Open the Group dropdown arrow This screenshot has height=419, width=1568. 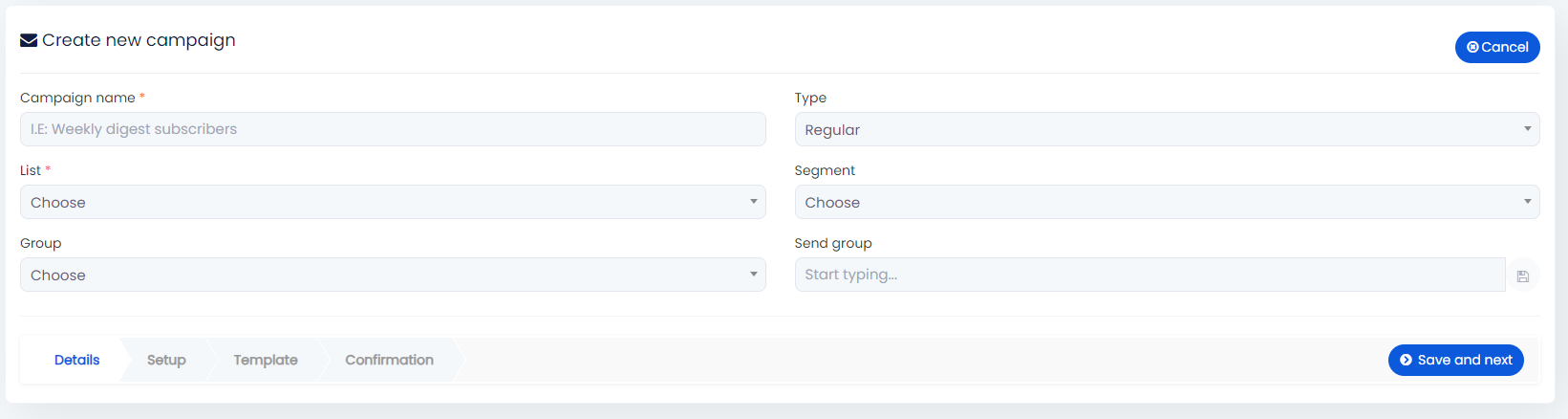[753, 274]
